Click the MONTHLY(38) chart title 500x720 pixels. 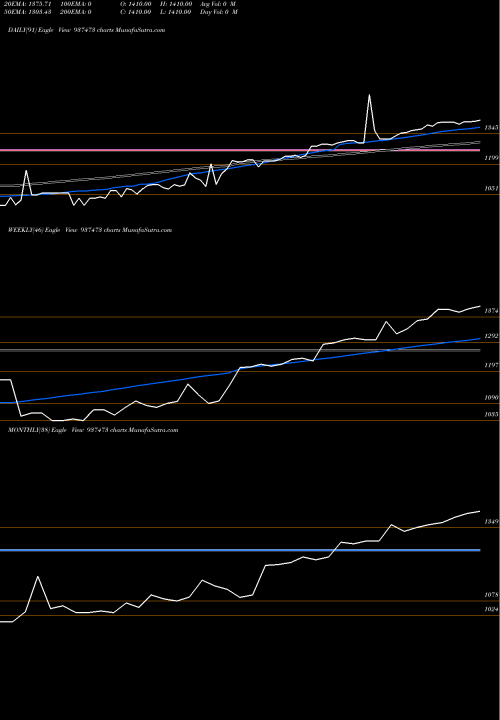[x=93, y=430]
